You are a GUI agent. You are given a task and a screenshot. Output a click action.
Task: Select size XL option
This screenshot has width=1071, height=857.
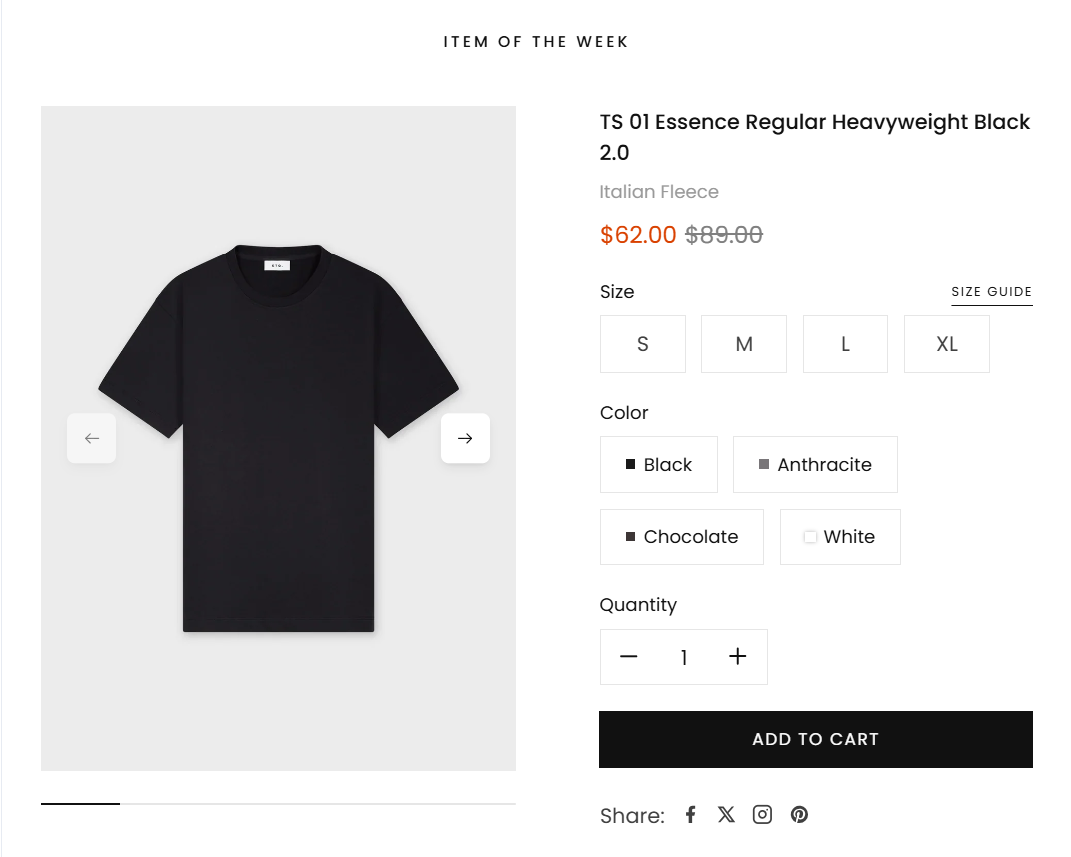pos(947,344)
